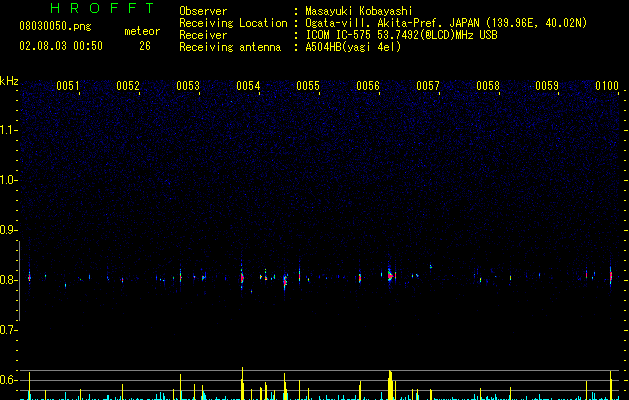Screen dimensions: 629x400
Task: Click the 0055 time marker
Action: (308, 86)
